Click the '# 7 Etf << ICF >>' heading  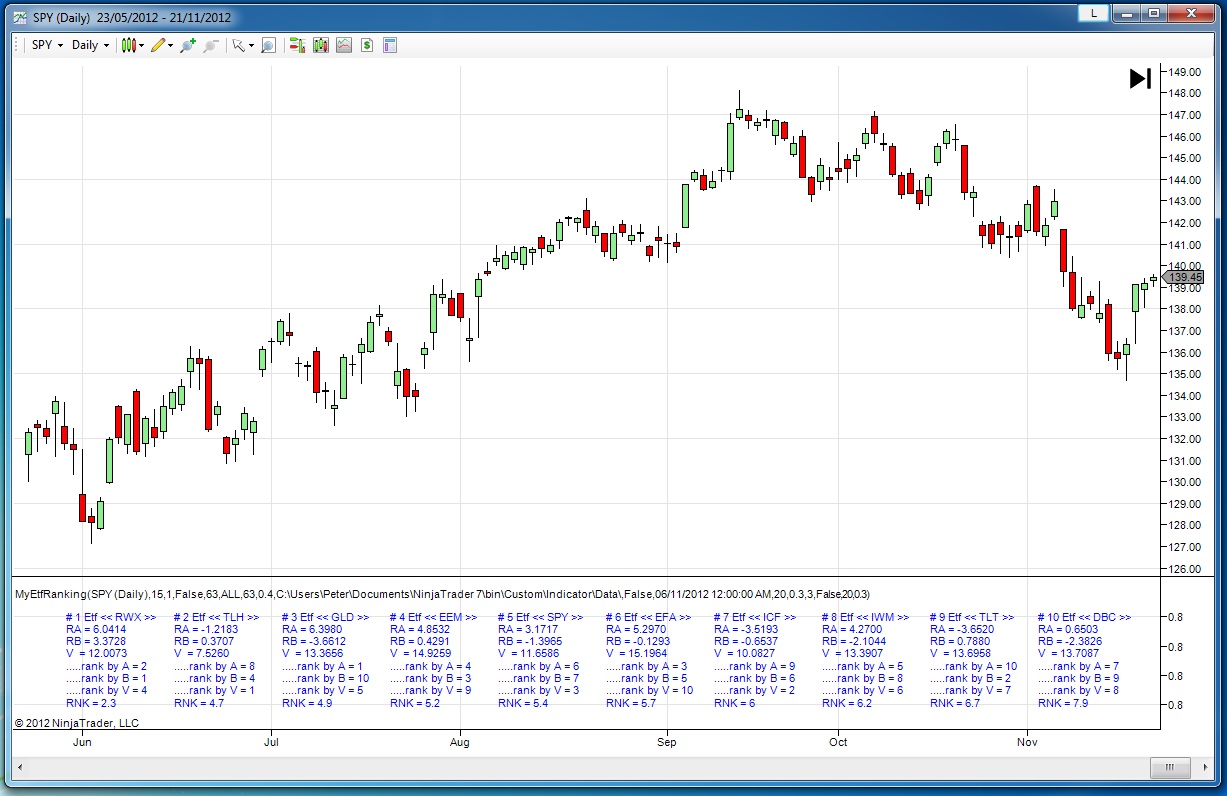pos(755,617)
